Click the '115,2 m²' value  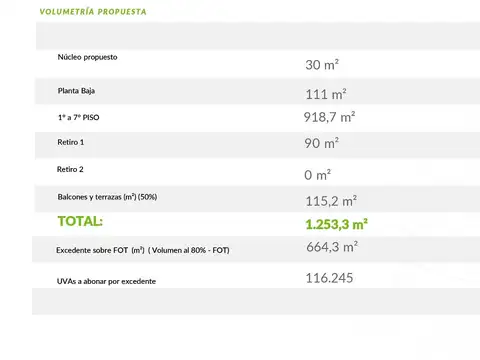[x=331, y=201]
